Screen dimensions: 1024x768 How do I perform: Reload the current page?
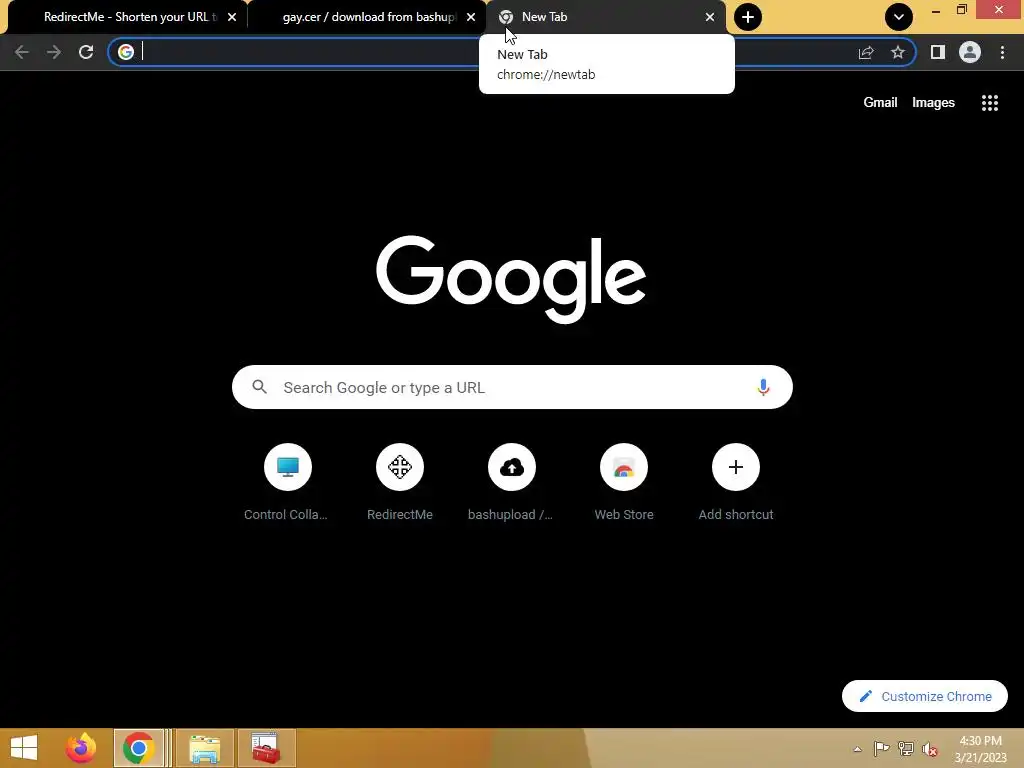click(86, 52)
